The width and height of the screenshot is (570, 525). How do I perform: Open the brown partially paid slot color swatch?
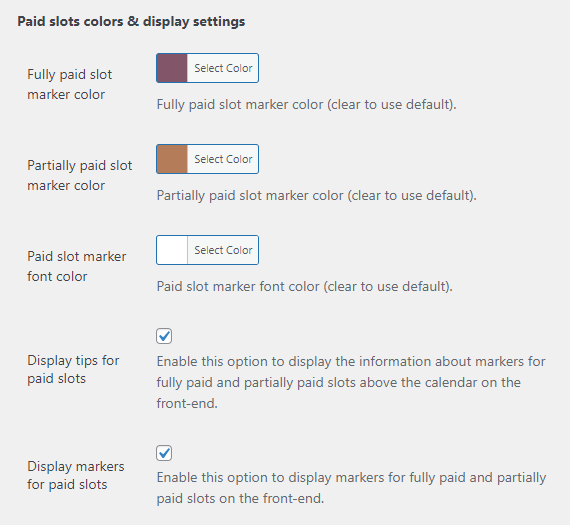(x=172, y=159)
